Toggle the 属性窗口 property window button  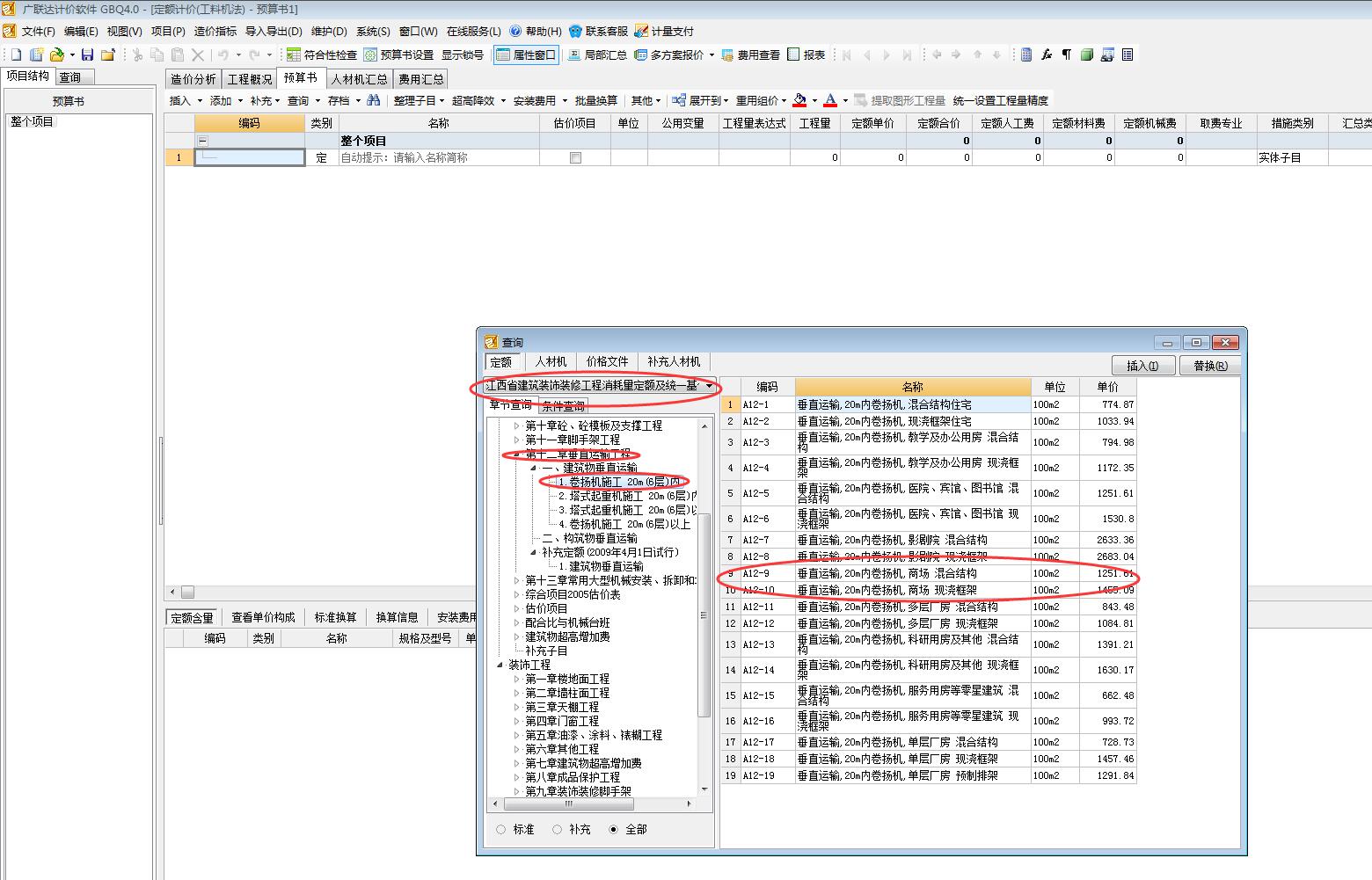526,55
